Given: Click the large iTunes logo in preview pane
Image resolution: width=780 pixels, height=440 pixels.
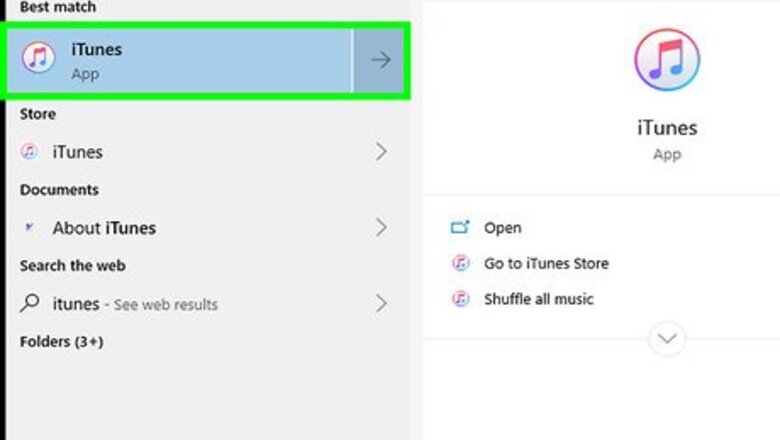Looking at the screenshot, I should coord(667,62).
